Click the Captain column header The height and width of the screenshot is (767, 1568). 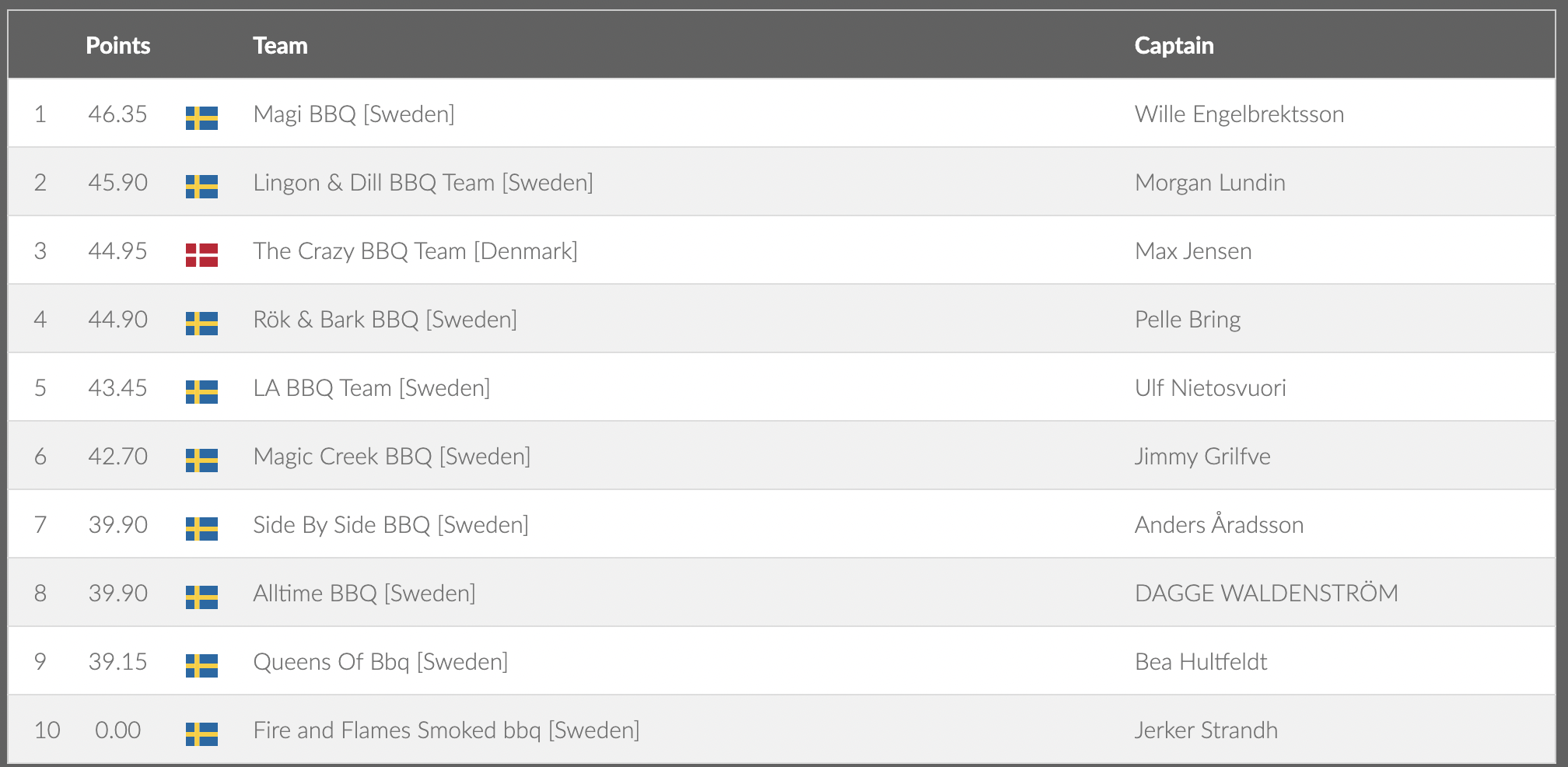coord(1174,46)
